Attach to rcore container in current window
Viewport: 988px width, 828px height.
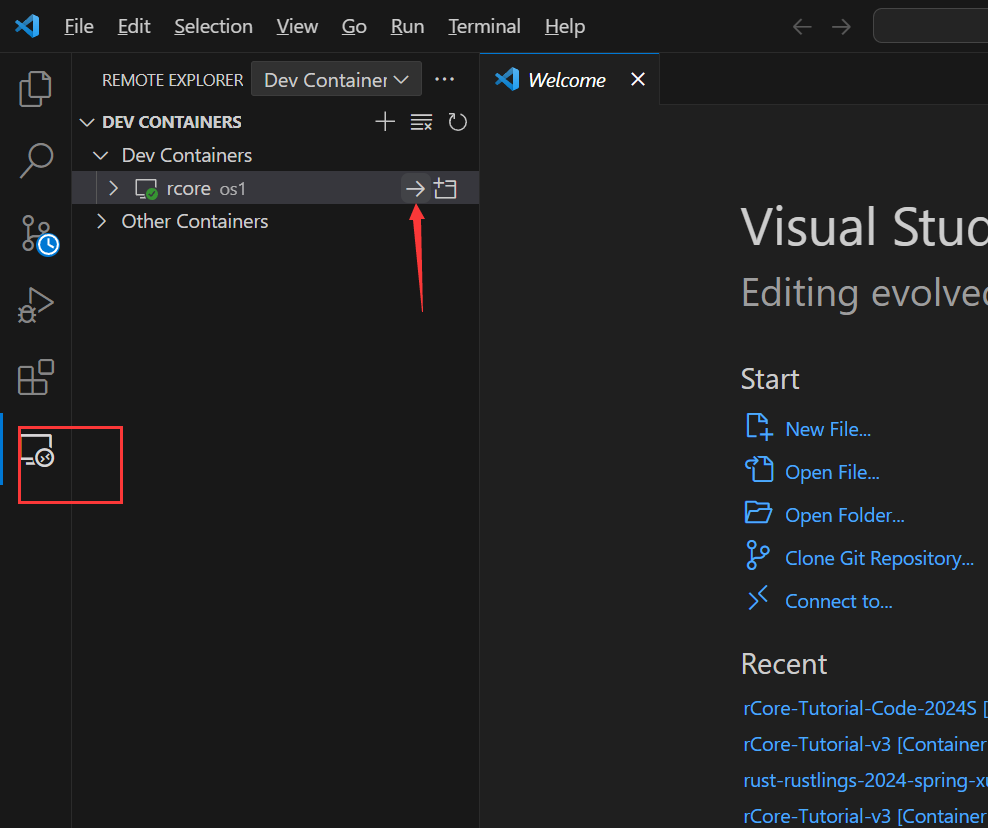click(x=415, y=188)
